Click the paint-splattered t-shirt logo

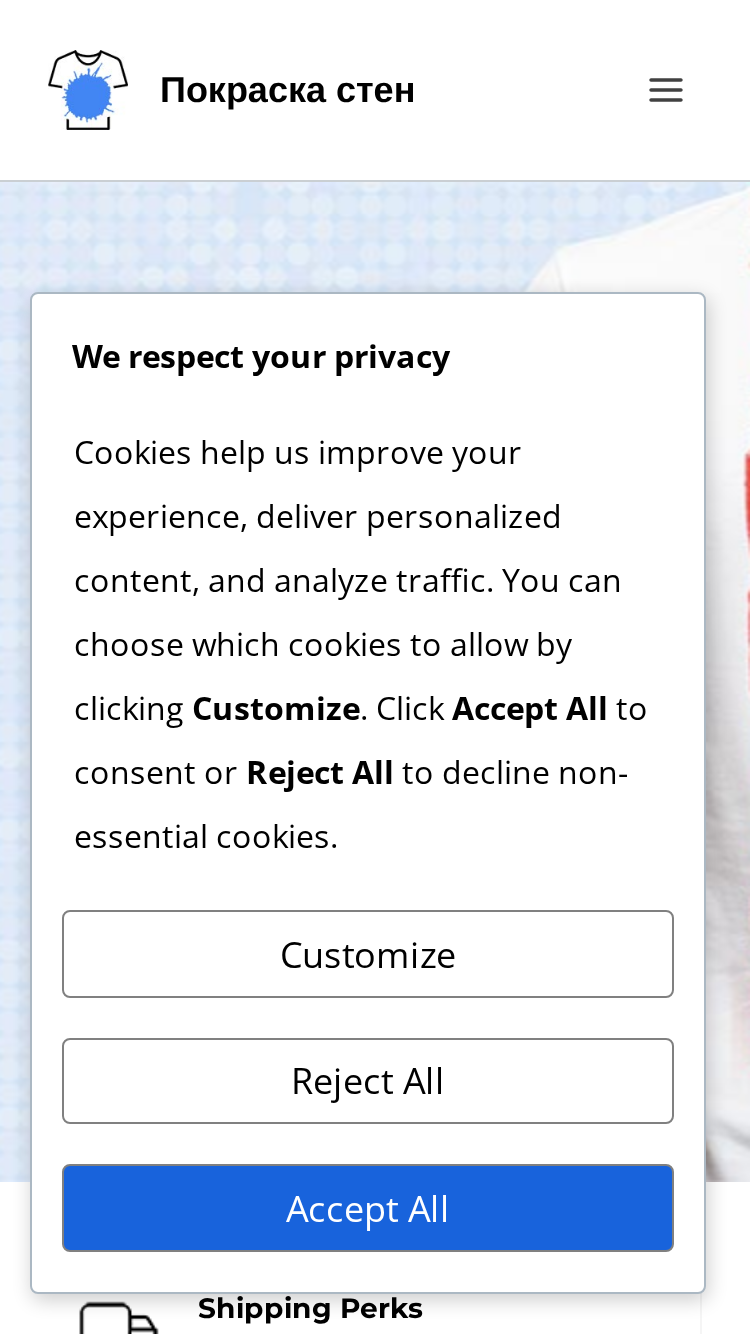coord(88,90)
